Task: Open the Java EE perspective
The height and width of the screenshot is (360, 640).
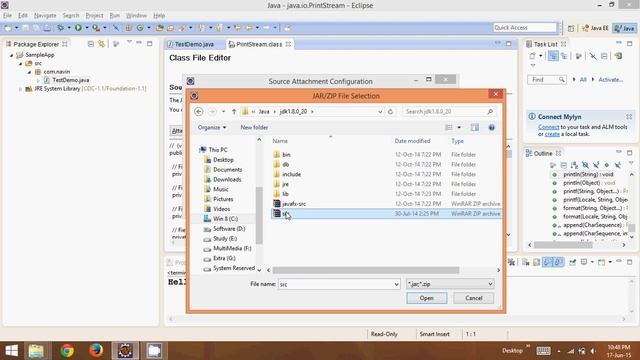Action: tap(595, 28)
